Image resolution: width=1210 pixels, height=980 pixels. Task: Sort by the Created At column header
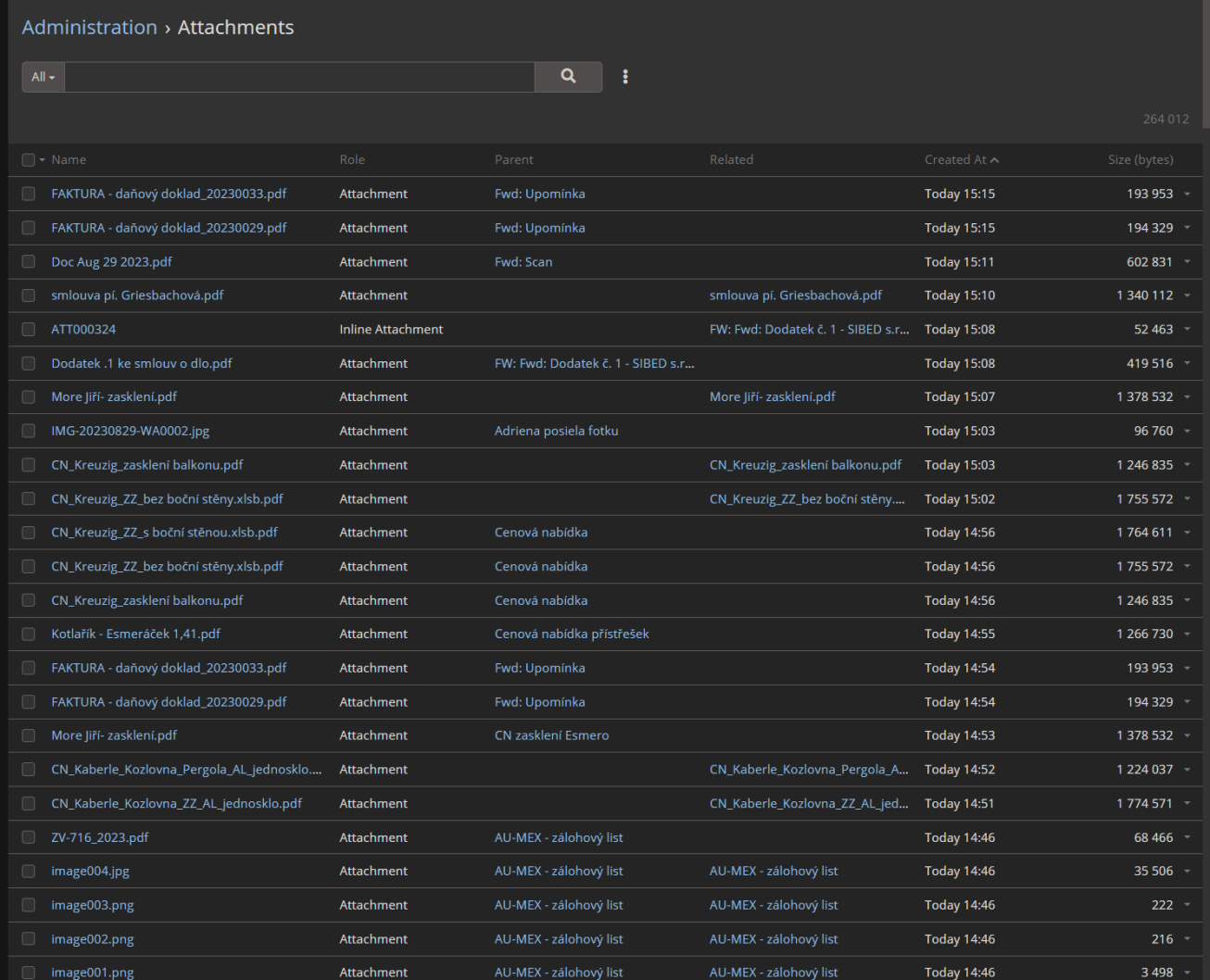pyautogui.click(x=955, y=160)
